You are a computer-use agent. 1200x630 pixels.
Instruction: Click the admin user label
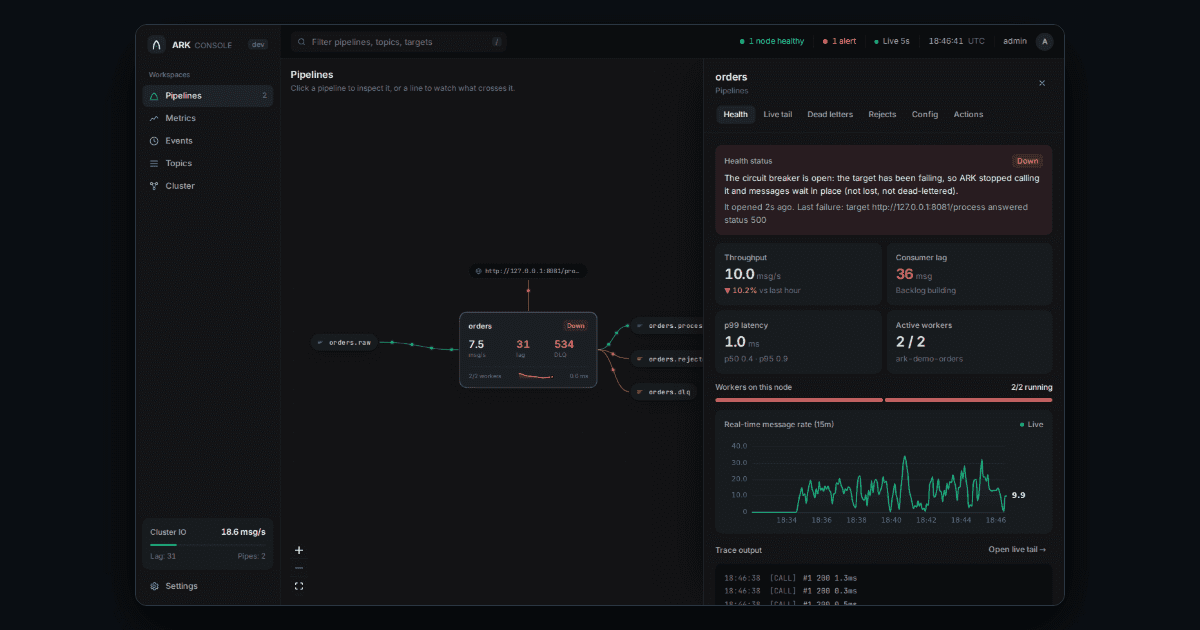pos(1015,42)
